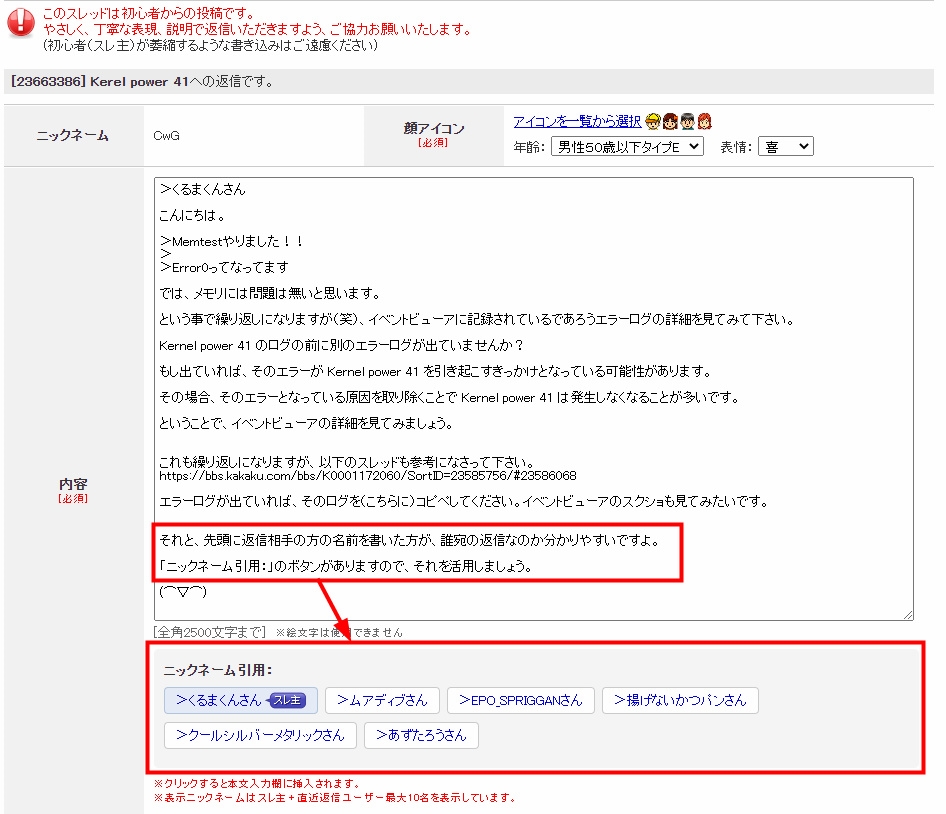Screen dimensions: 946x814
Task: Click the brown-haired woman face icon
Action: point(670,122)
